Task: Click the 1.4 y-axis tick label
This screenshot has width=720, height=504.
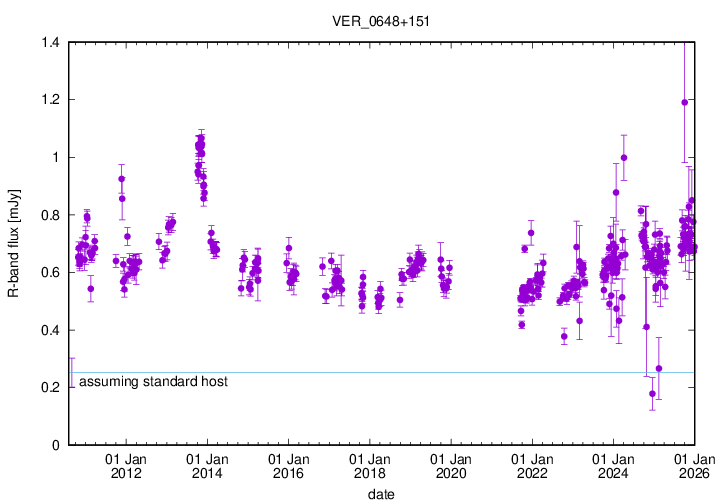Action: 49,43
